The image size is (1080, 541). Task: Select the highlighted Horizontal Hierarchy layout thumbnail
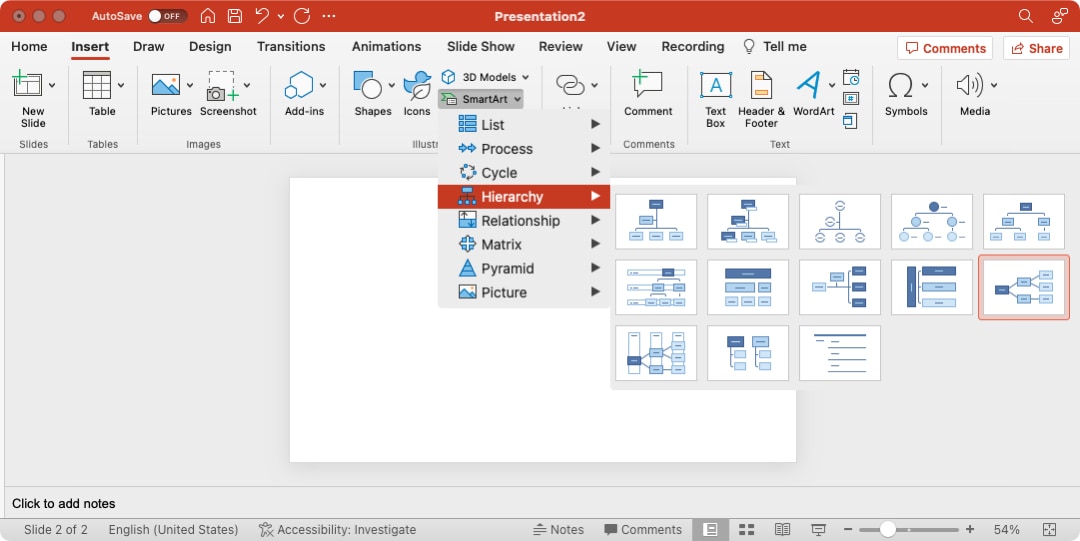click(x=1024, y=287)
